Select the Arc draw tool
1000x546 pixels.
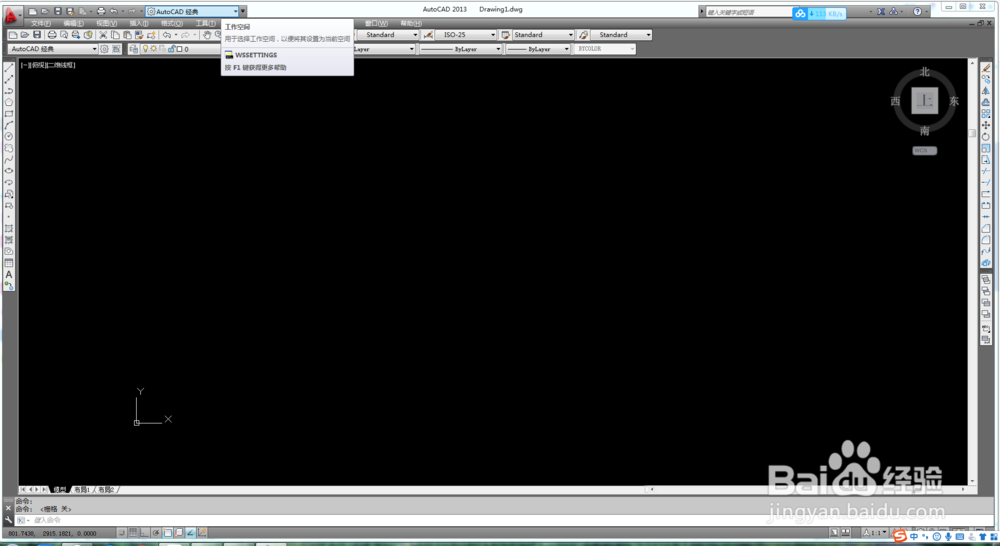tap(9, 125)
